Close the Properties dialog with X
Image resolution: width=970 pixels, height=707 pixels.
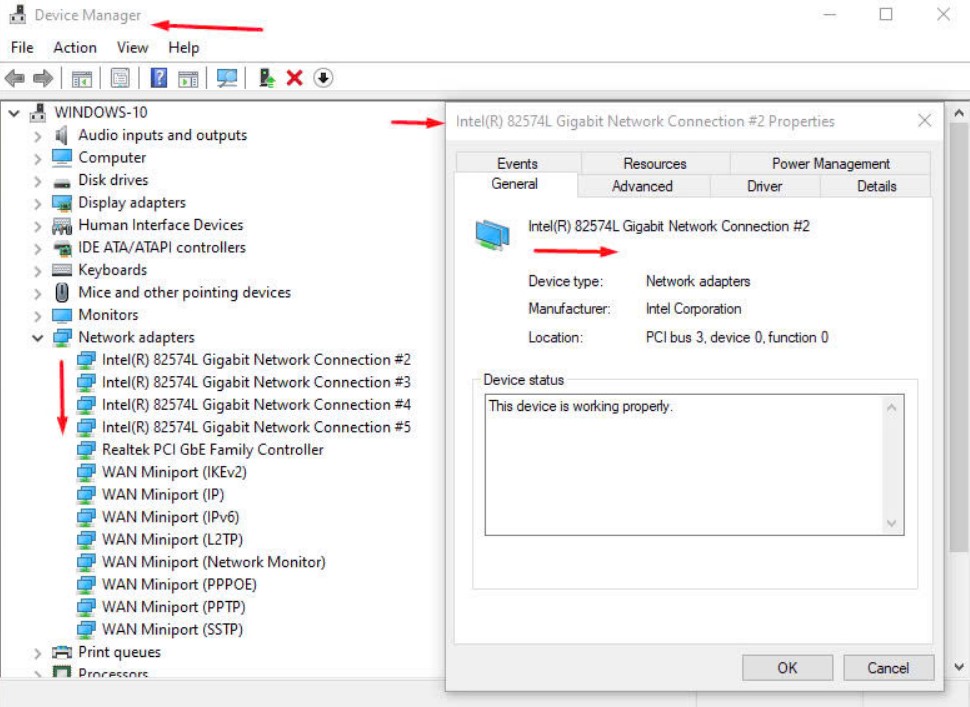pos(925,120)
